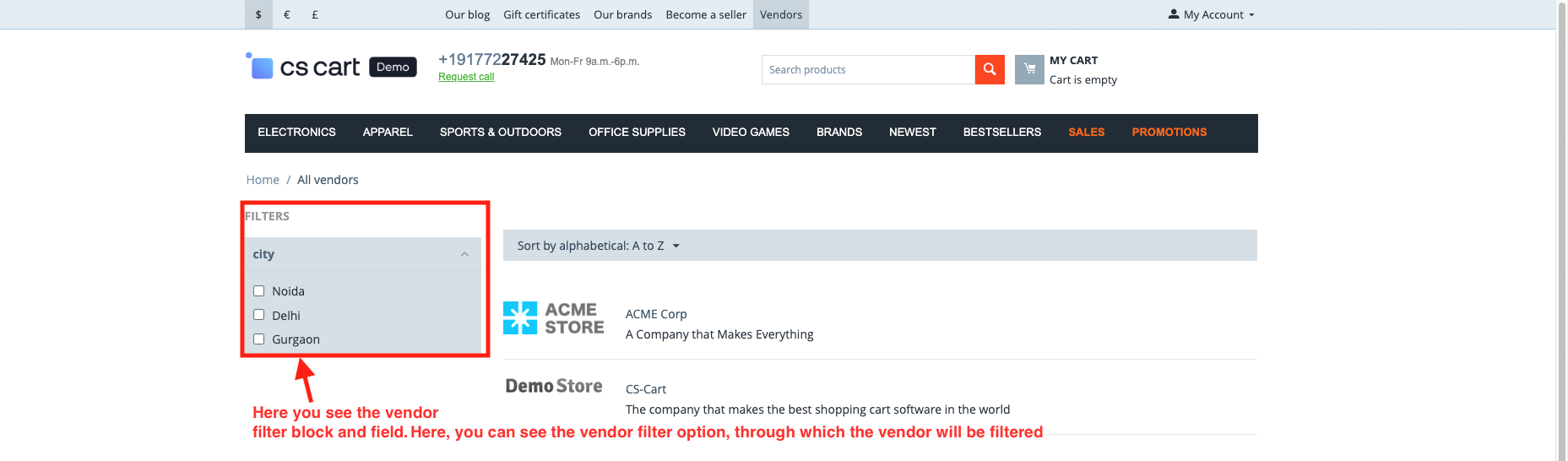
Task: Open the CS-Cart vendor name
Action: pyautogui.click(x=646, y=389)
